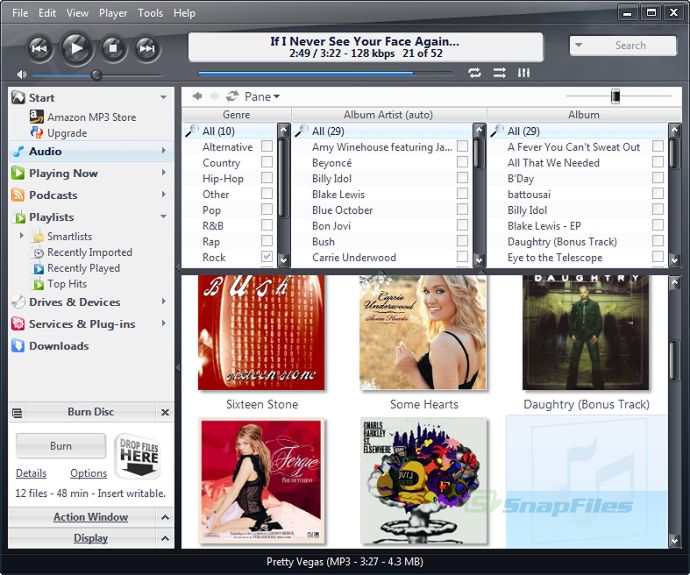Image resolution: width=690 pixels, height=575 pixels.
Task: Click the Downloads icon
Action: coord(18,346)
